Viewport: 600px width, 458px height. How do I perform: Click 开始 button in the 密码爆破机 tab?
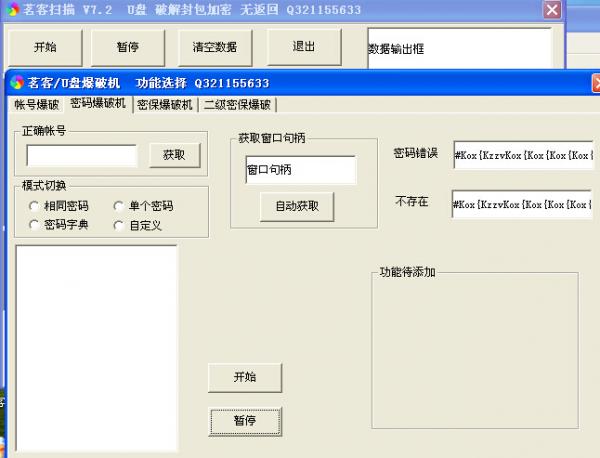[245, 378]
